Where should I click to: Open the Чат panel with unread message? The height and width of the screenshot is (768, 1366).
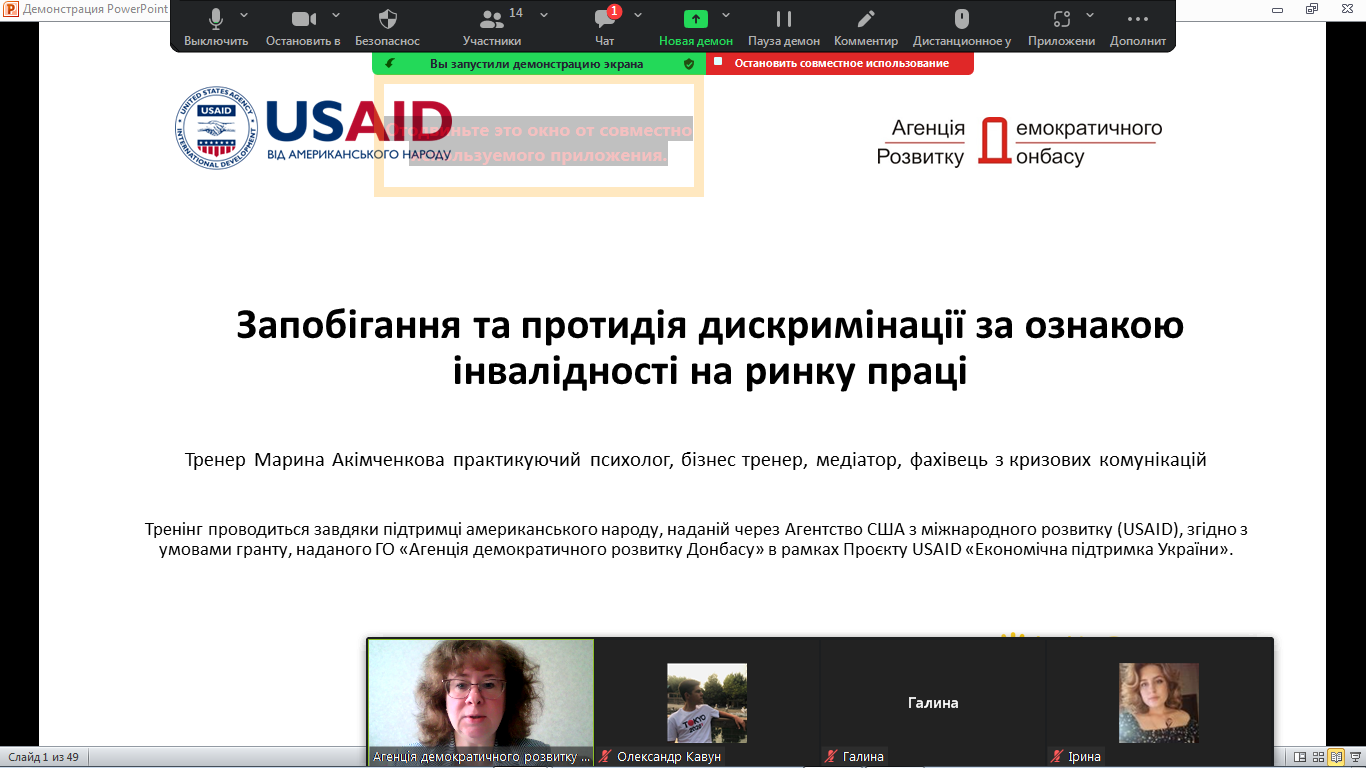[x=605, y=27]
